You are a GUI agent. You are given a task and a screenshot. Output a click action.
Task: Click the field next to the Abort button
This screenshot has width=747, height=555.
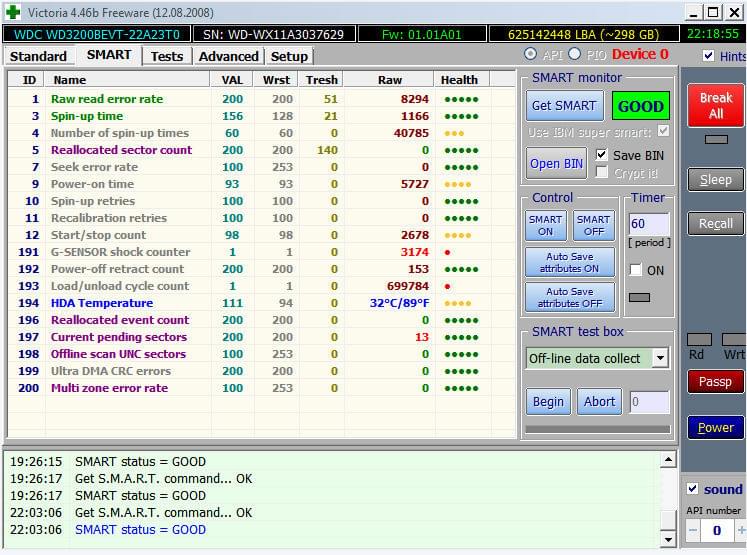(649, 402)
